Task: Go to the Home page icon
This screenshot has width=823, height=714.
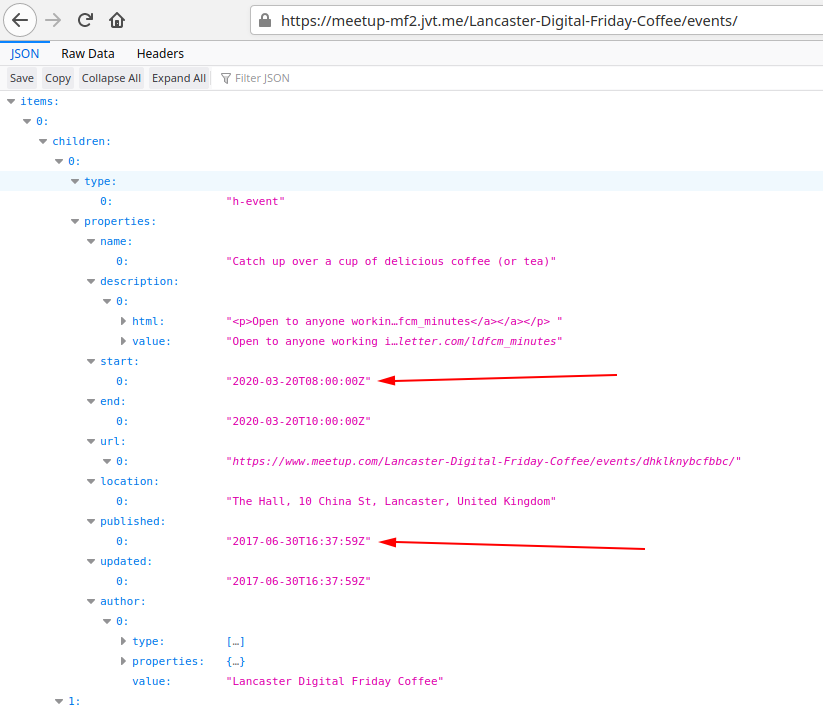Action: [117, 20]
